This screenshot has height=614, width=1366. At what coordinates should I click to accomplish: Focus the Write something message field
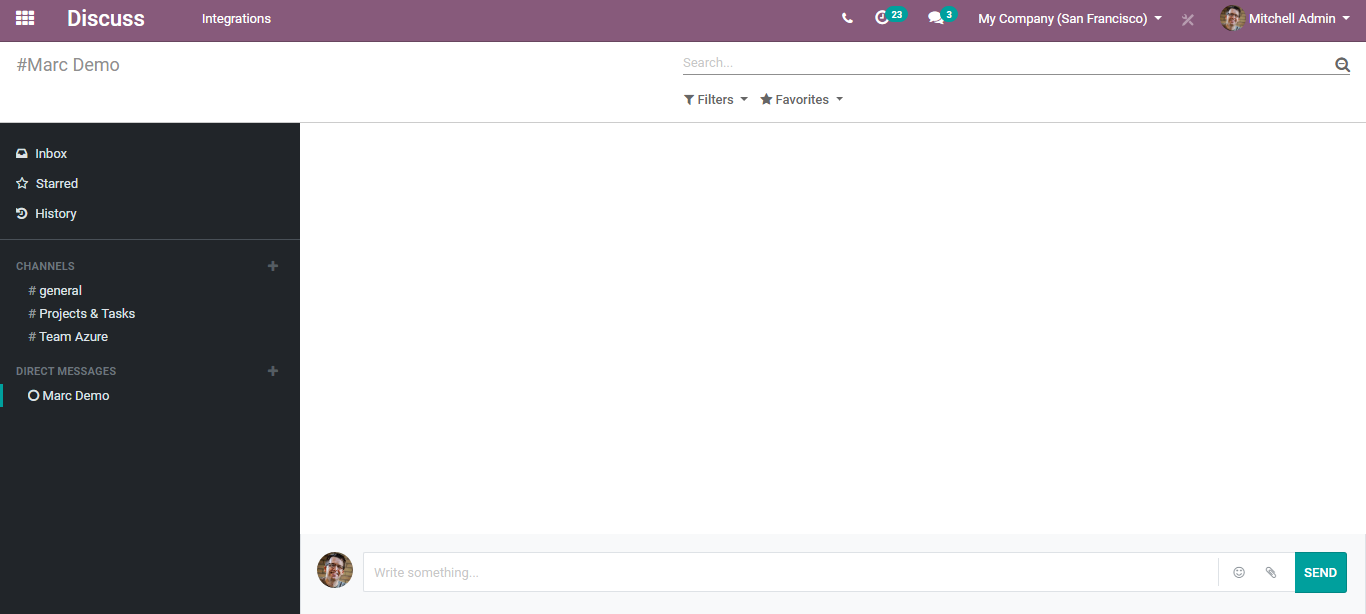click(x=790, y=572)
